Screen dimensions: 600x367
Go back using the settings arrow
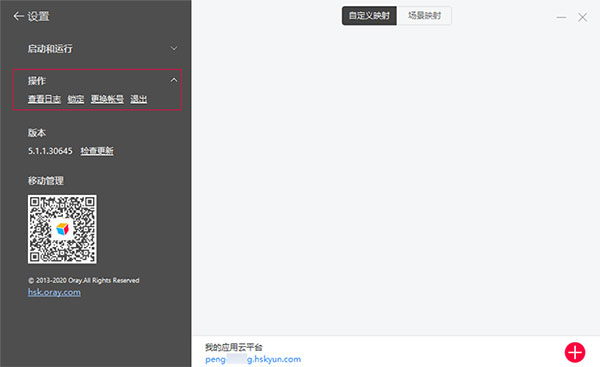(18, 16)
